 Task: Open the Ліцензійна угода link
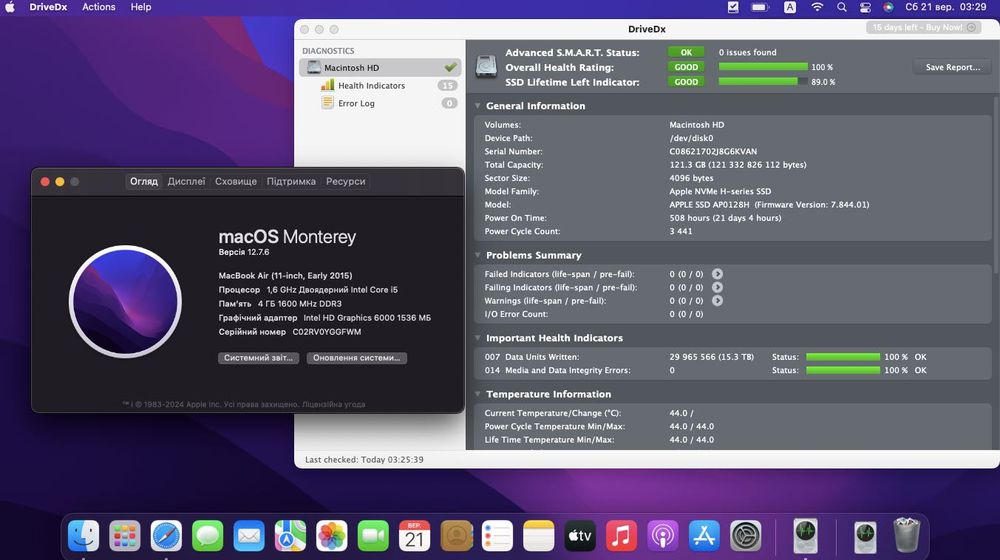(333, 404)
